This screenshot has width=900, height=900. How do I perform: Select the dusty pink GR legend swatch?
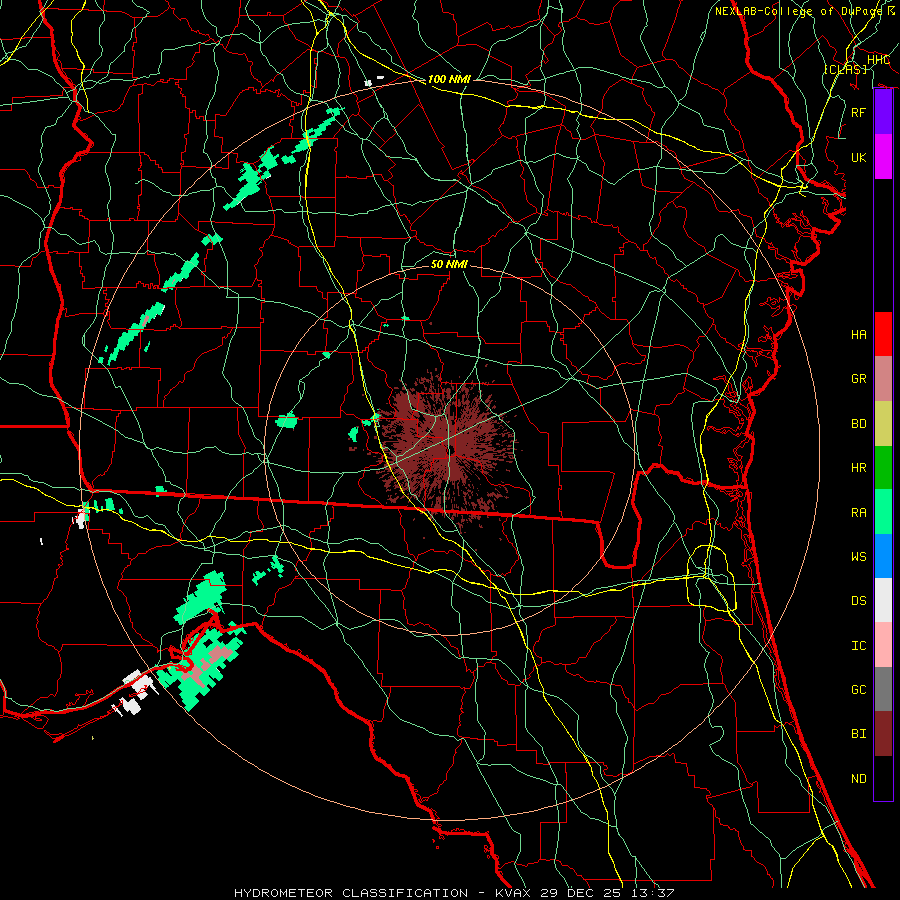coord(883,379)
